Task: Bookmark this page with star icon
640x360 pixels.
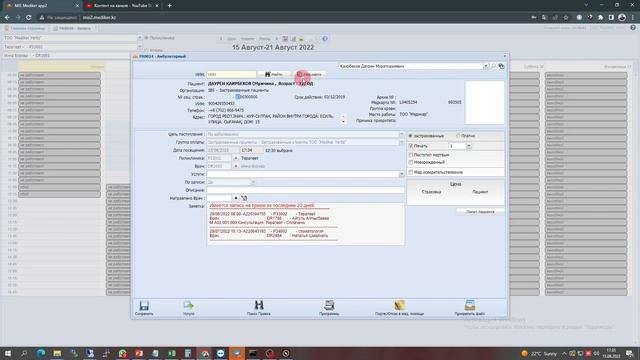Action: (566, 18)
